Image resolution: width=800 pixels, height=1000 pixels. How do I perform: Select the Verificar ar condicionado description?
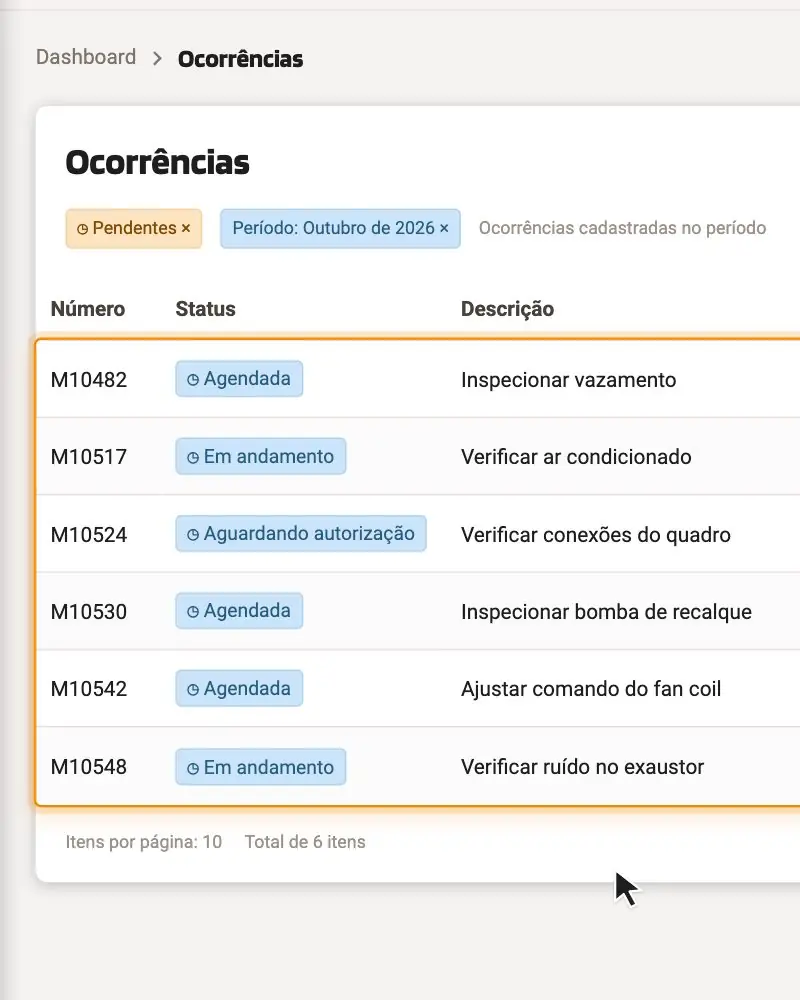click(576, 457)
